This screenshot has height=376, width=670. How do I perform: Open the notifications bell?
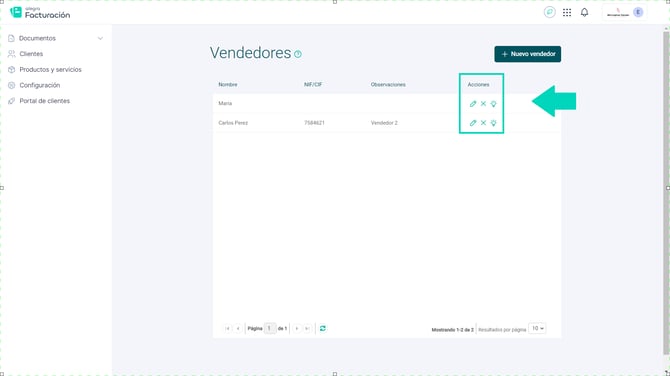click(x=585, y=12)
